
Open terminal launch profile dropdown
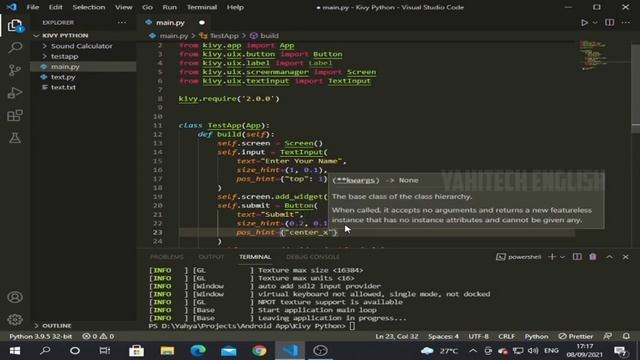[x=562, y=257]
